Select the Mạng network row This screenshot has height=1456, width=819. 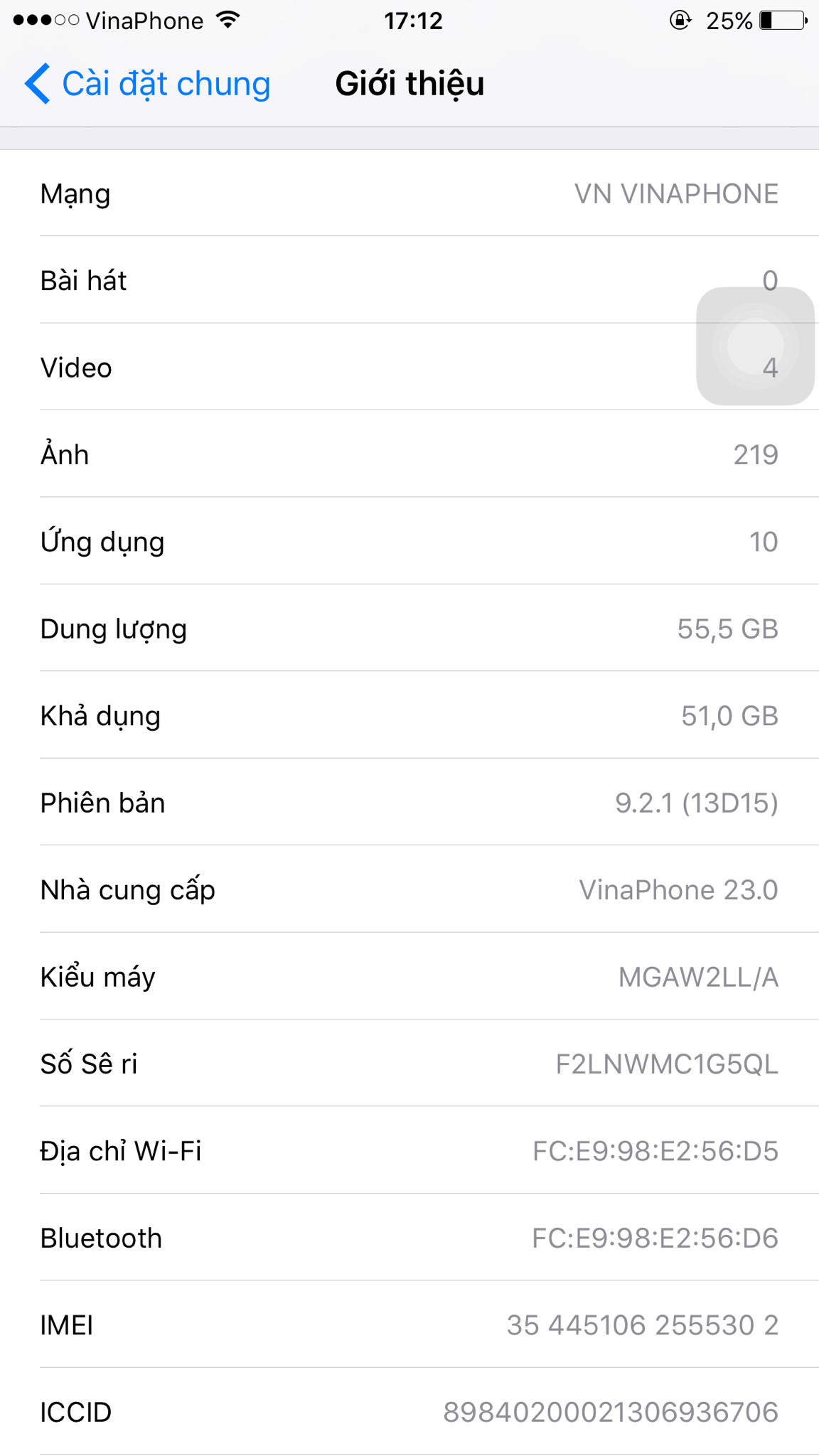coord(409,193)
